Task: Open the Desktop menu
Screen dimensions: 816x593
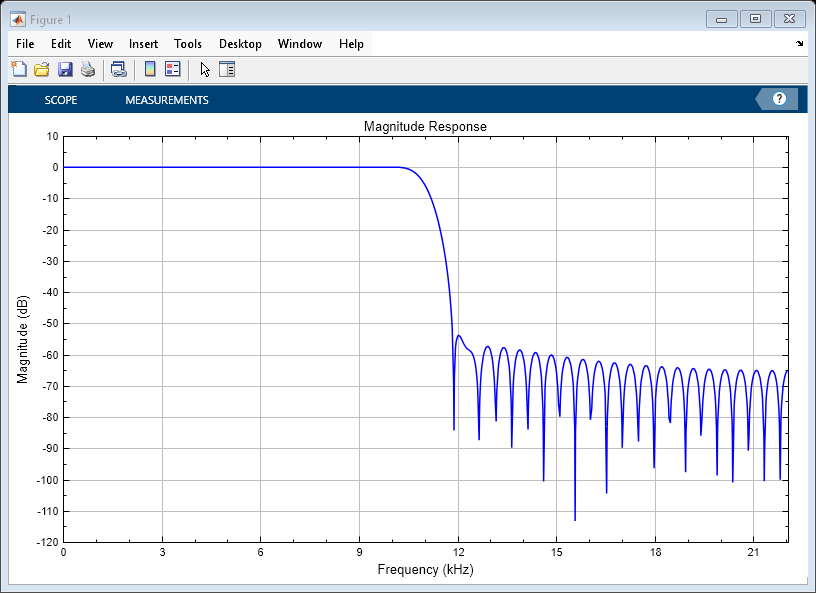Action: pyautogui.click(x=240, y=44)
